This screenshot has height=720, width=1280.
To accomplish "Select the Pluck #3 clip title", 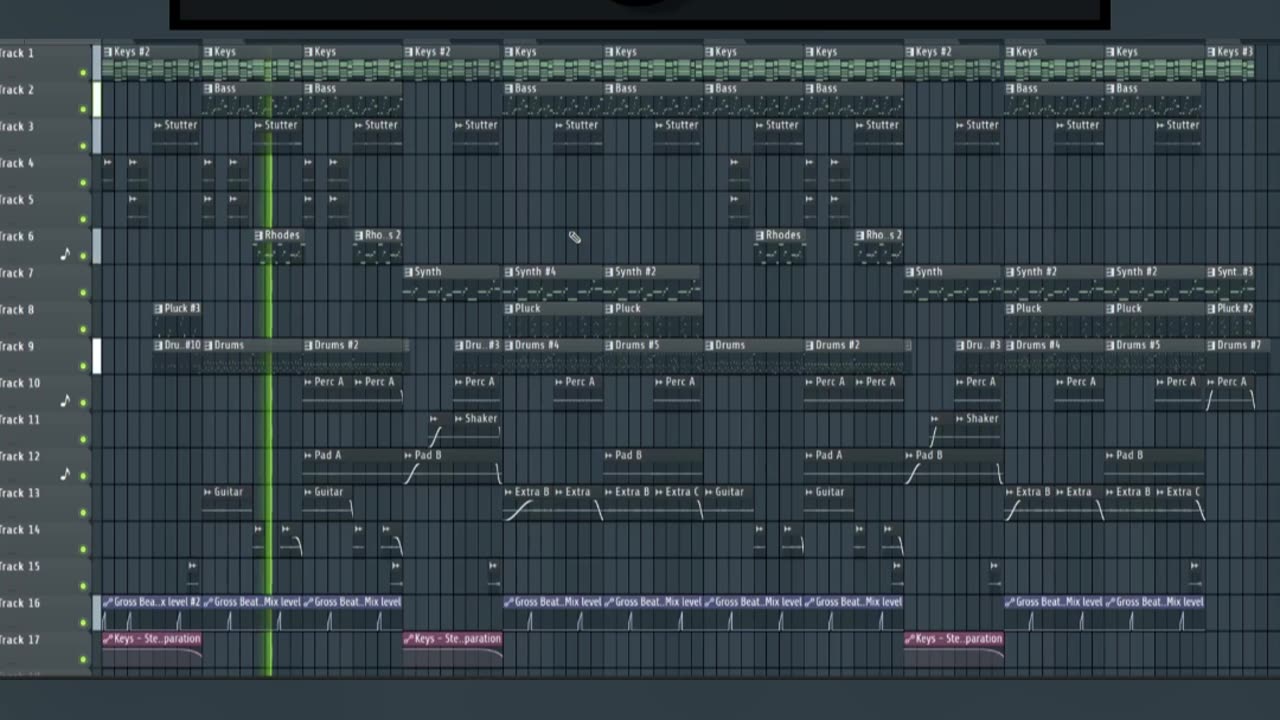I will [x=183, y=308].
